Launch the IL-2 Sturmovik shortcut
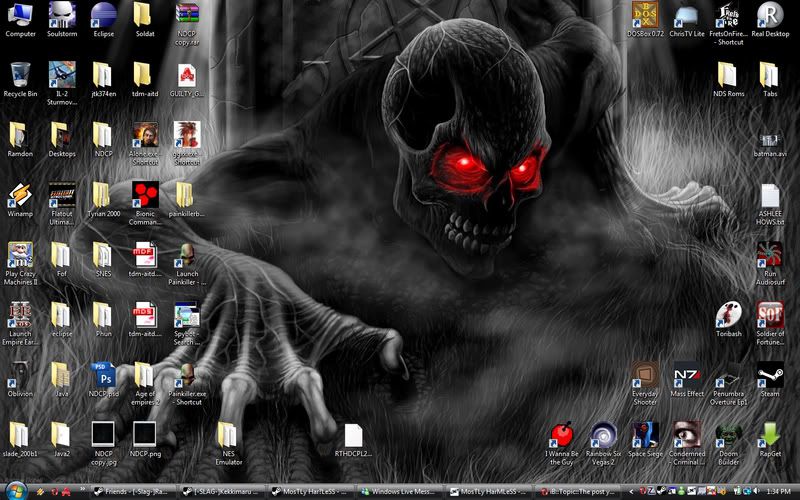800x500 pixels. coord(62,84)
